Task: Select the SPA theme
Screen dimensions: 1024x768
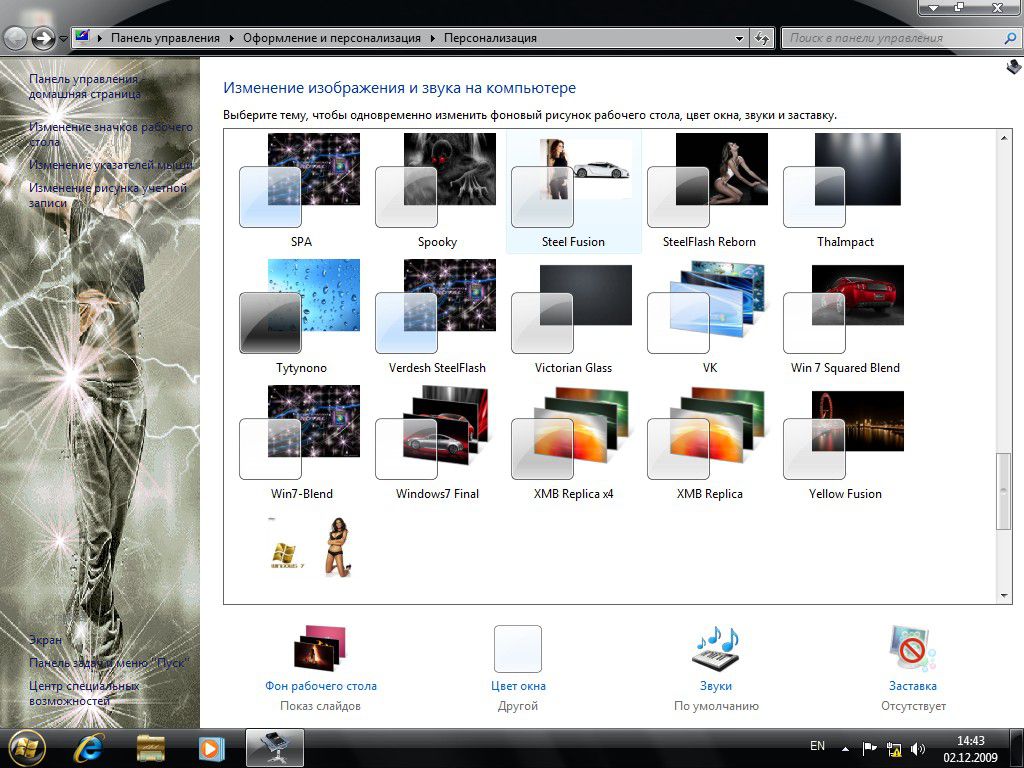Action: click(x=301, y=190)
